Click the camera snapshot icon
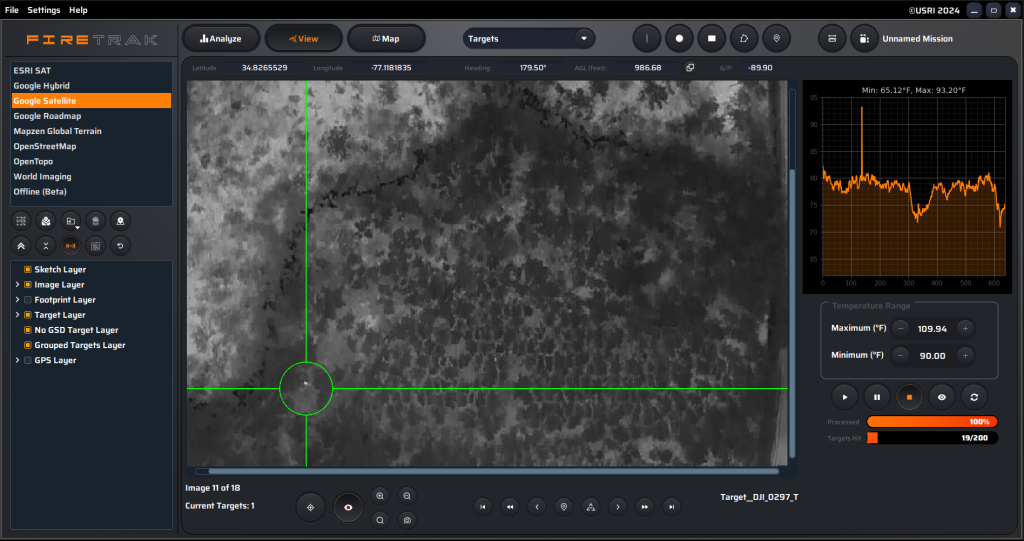Screen dimensions: 1024x541 click(407, 520)
